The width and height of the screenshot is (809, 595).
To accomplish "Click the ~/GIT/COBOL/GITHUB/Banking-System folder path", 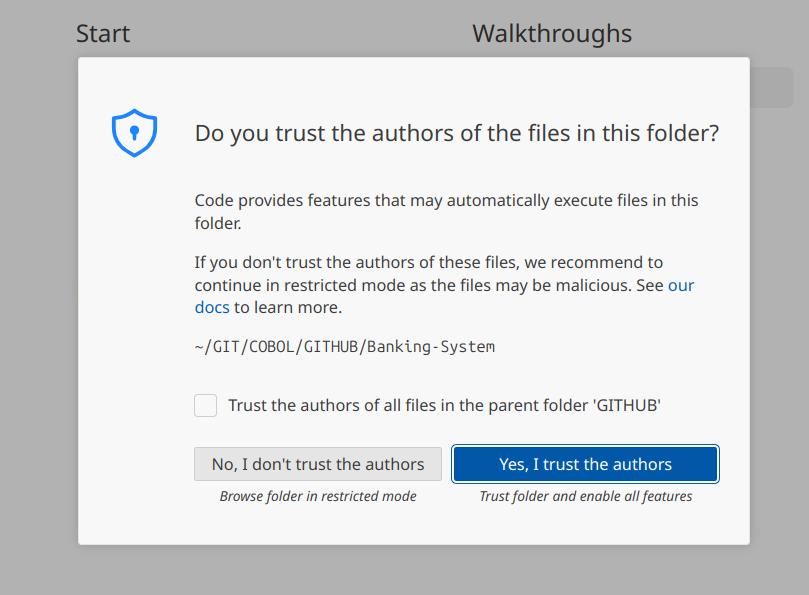I will click(x=345, y=347).
